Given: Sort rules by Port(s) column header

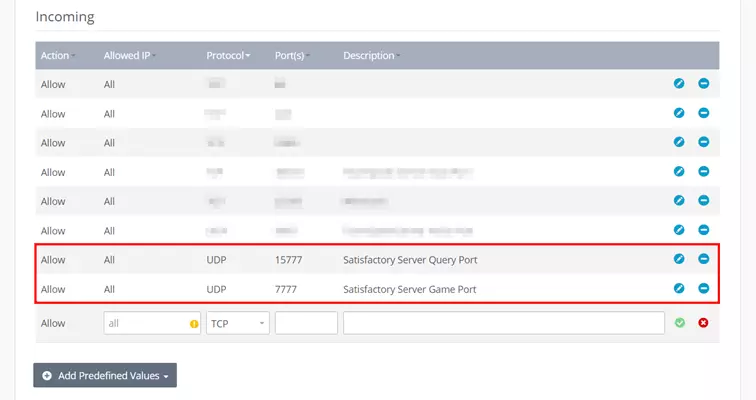Looking at the screenshot, I should click(x=292, y=55).
